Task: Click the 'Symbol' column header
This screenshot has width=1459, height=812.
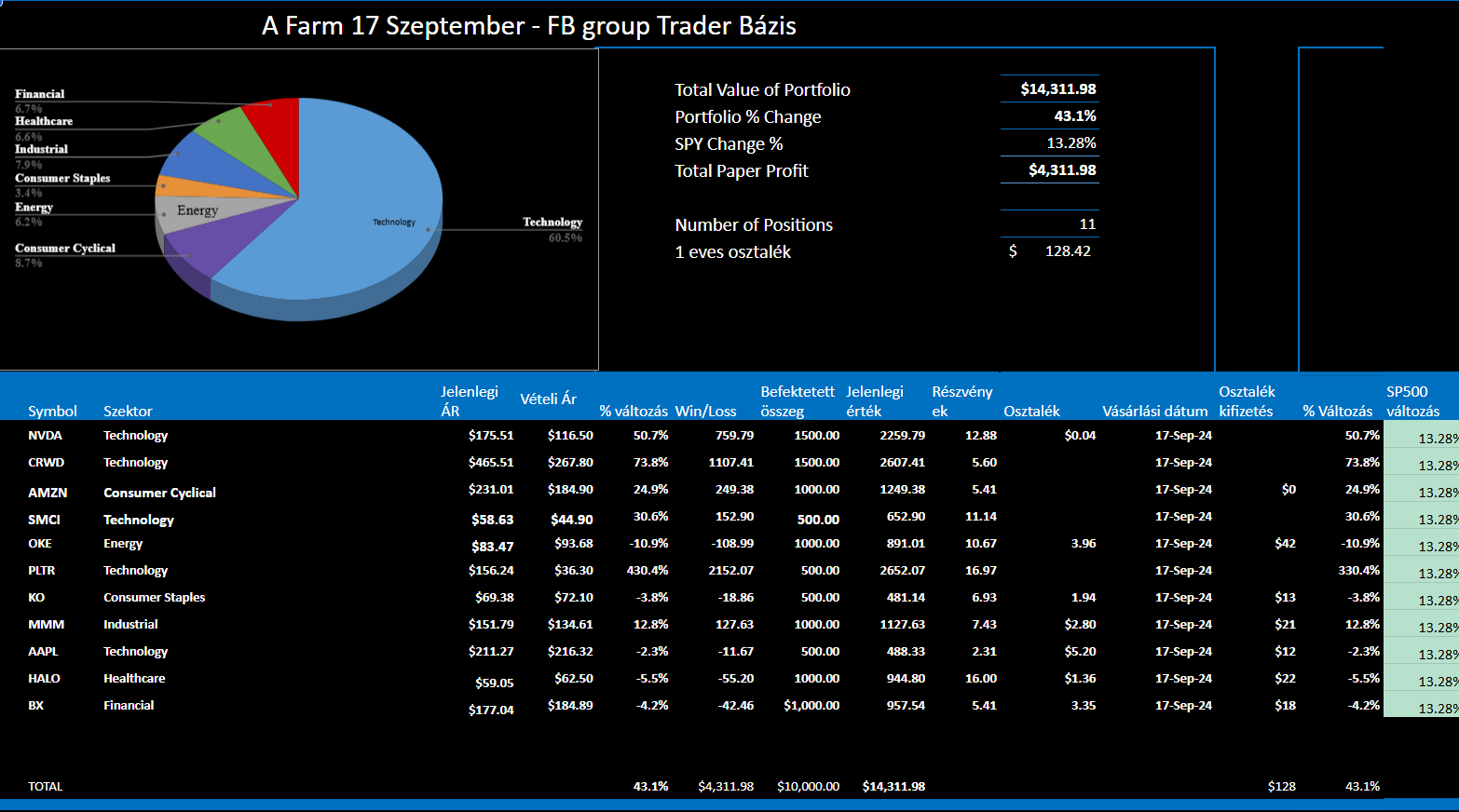Action: coord(52,411)
